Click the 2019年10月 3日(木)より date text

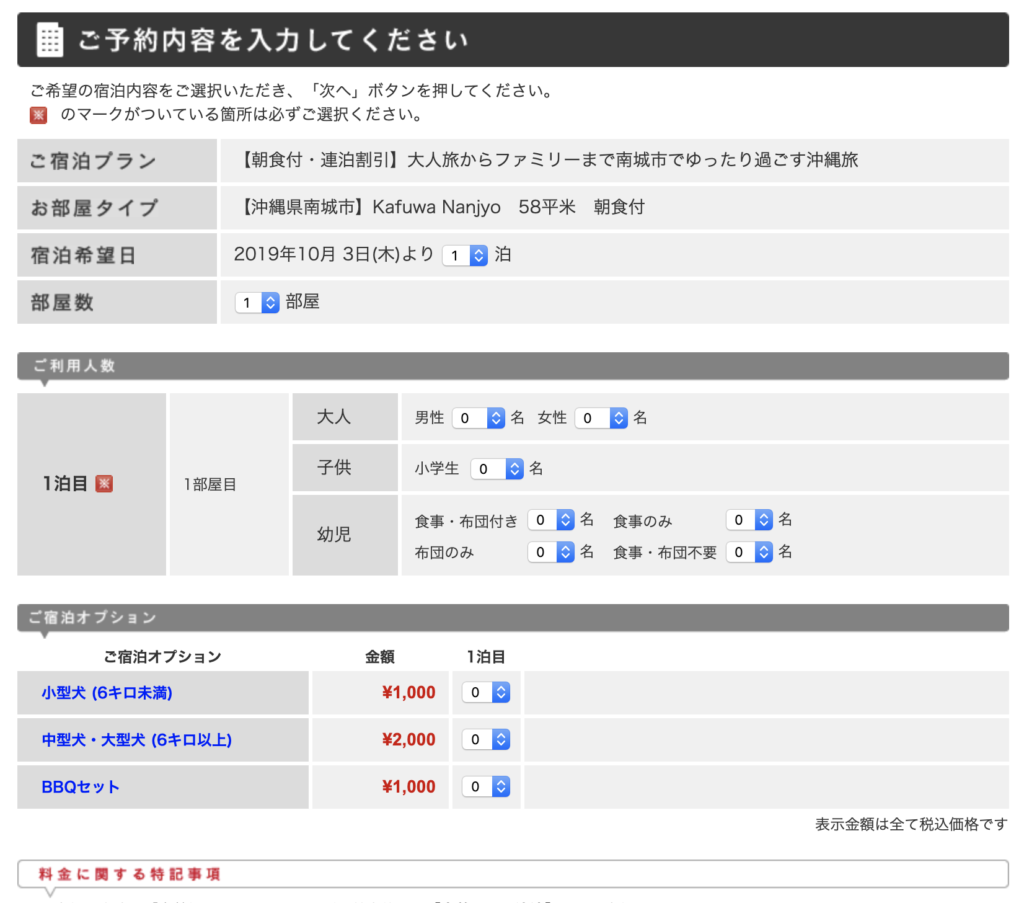tap(334, 255)
